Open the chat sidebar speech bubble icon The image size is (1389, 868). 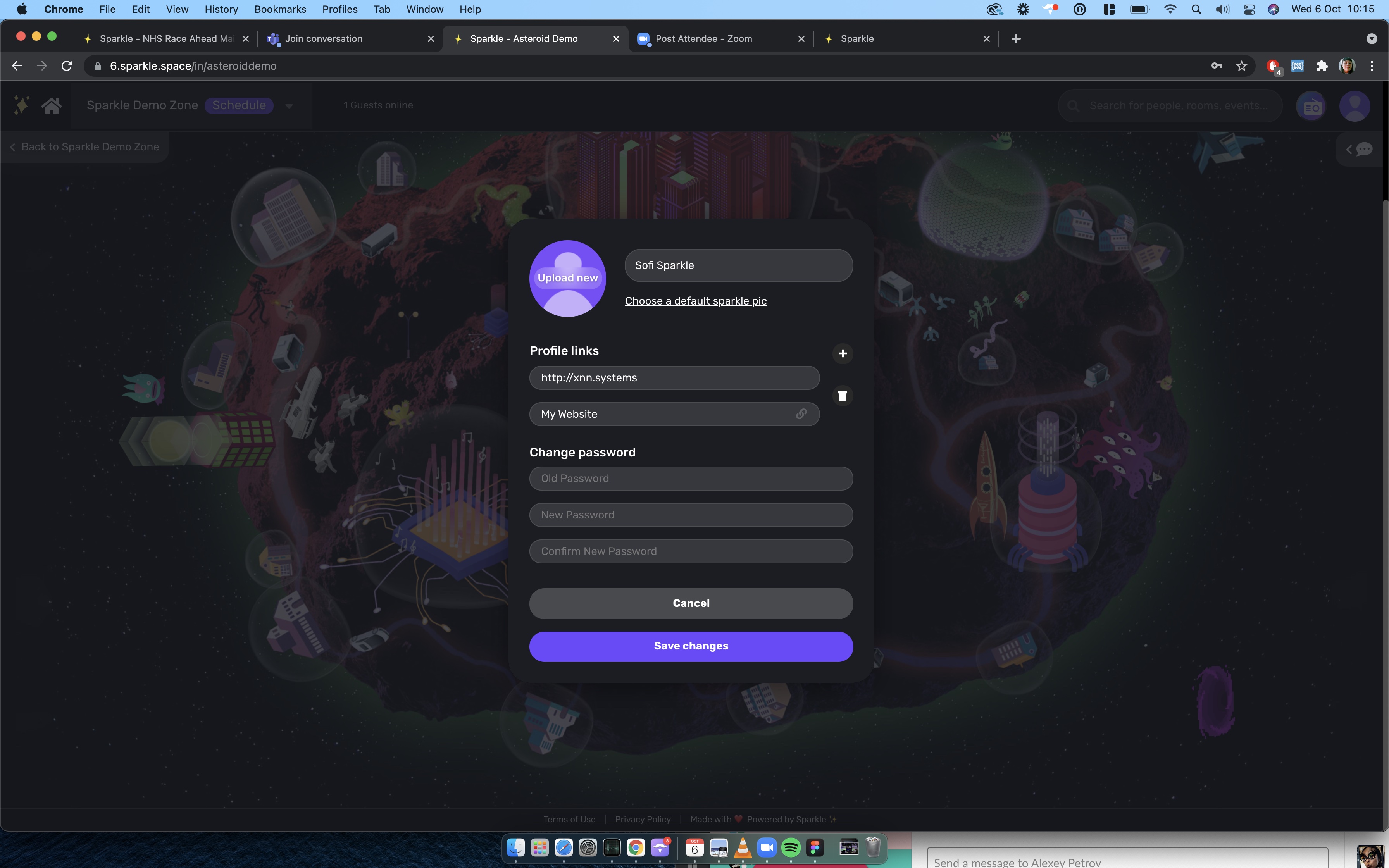coord(1364,150)
